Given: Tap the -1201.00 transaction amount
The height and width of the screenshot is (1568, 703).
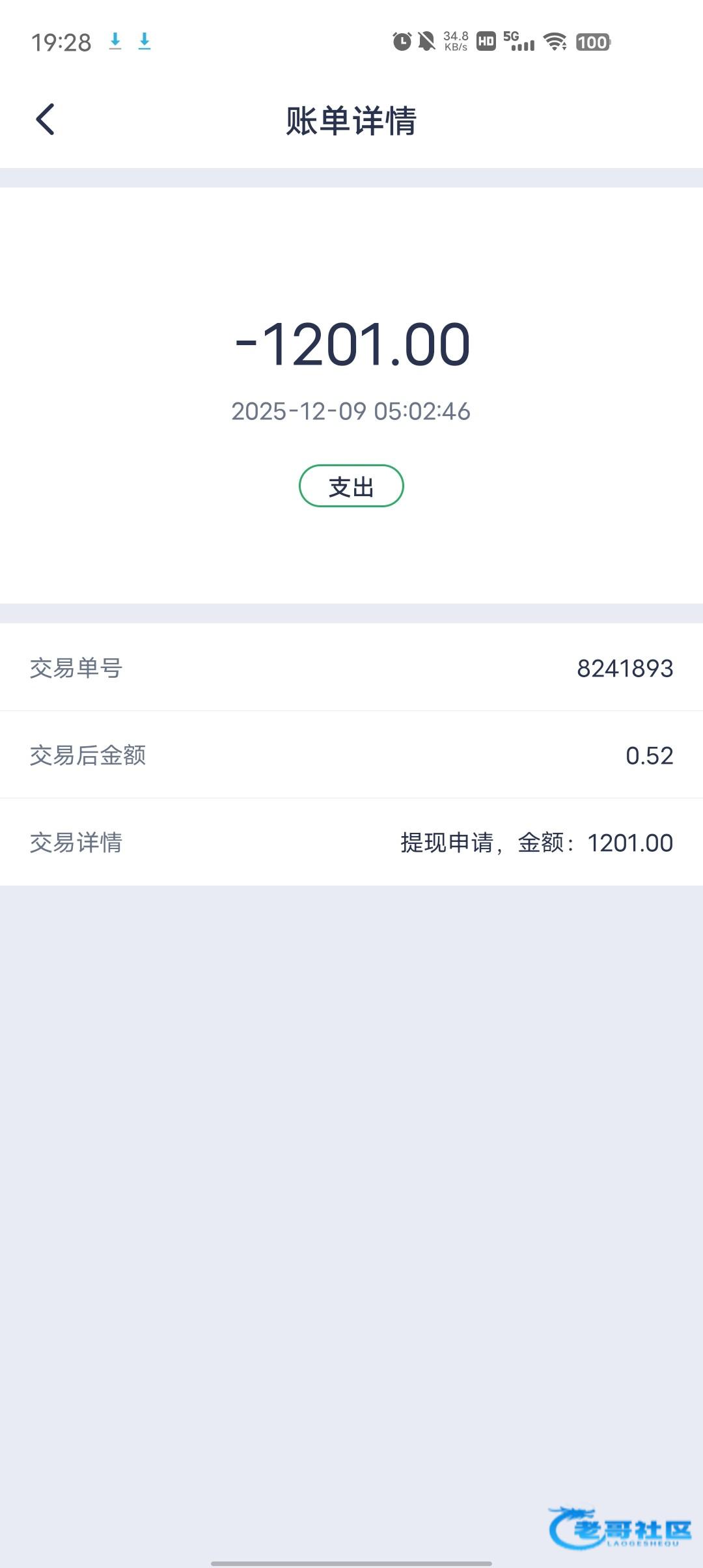Looking at the screenshot, I should click(352, 344).
